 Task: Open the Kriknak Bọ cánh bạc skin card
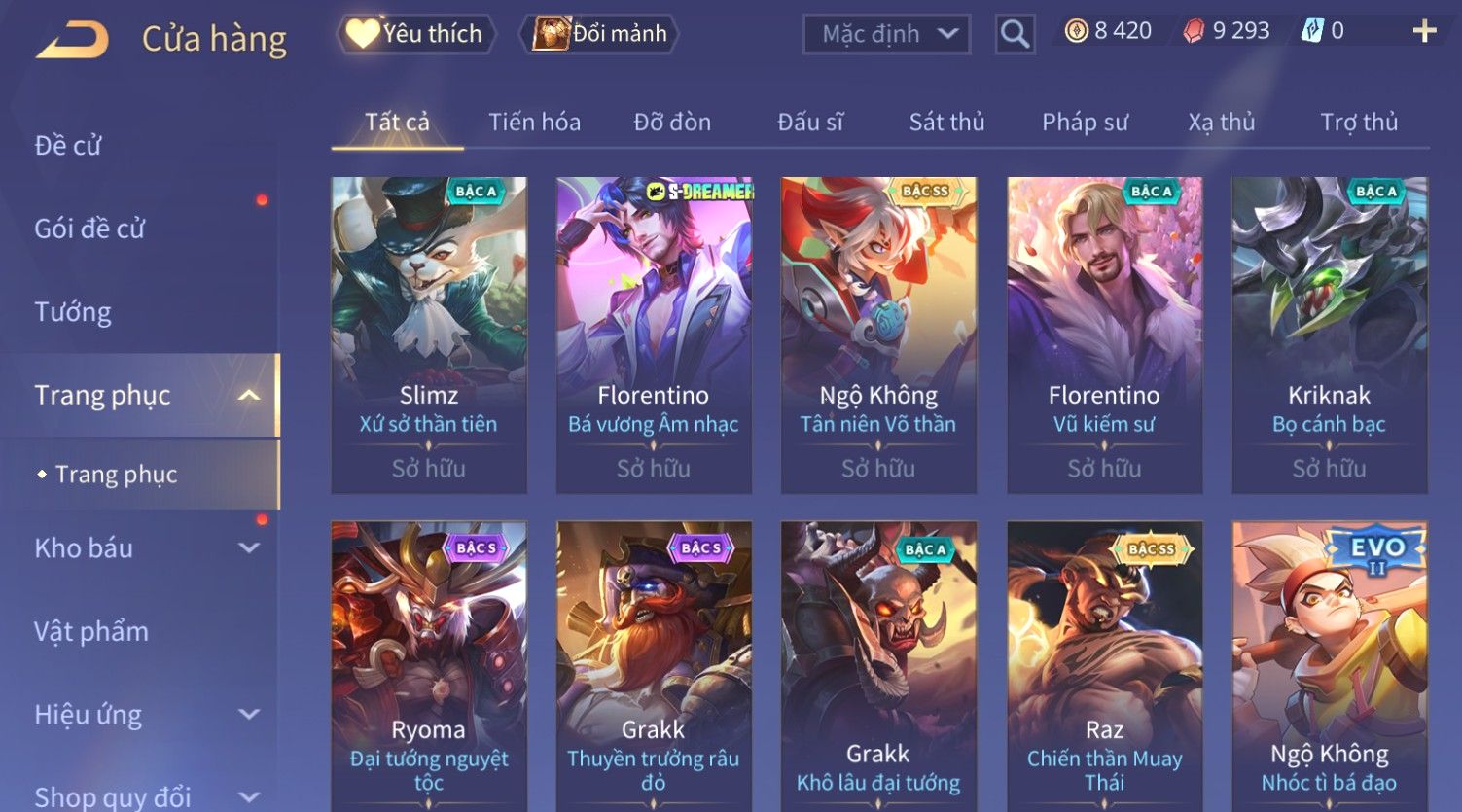click(x=1330, y=335)
